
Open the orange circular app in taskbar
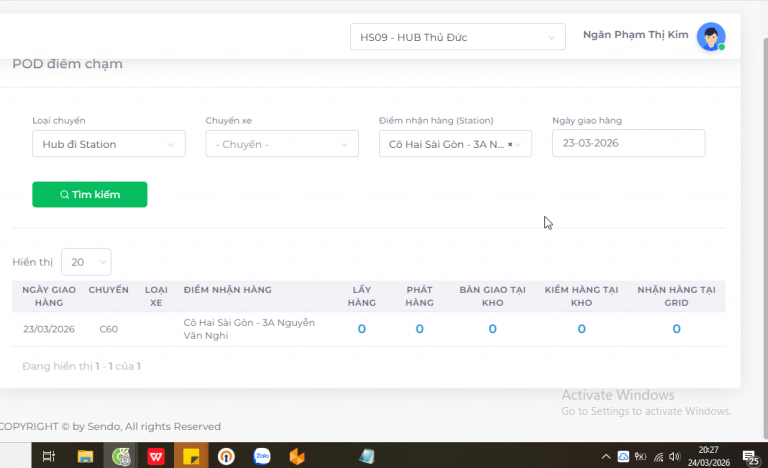coord(226,456)
